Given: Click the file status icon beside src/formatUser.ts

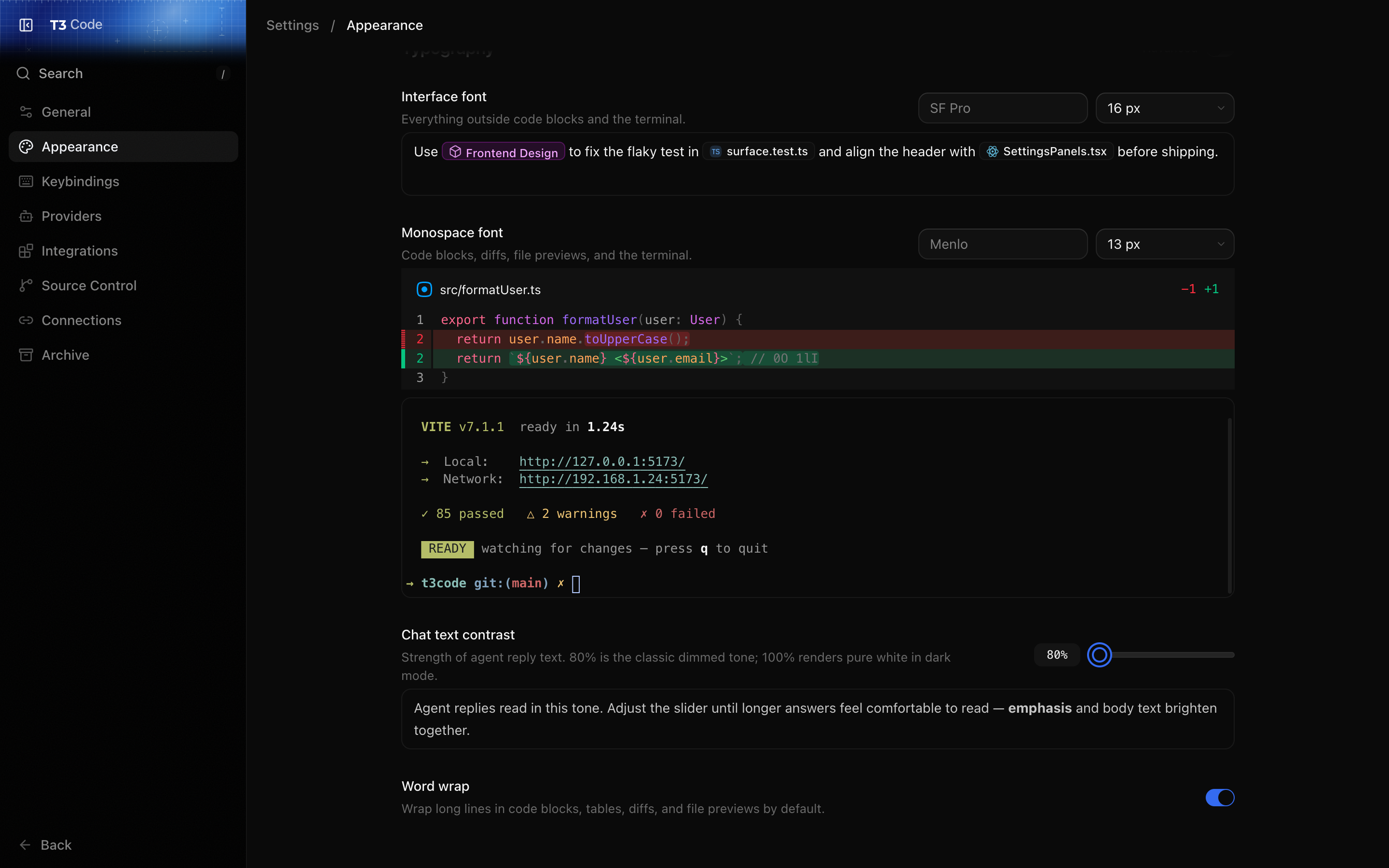Looking at the screenshot, I should click(424, 289).
